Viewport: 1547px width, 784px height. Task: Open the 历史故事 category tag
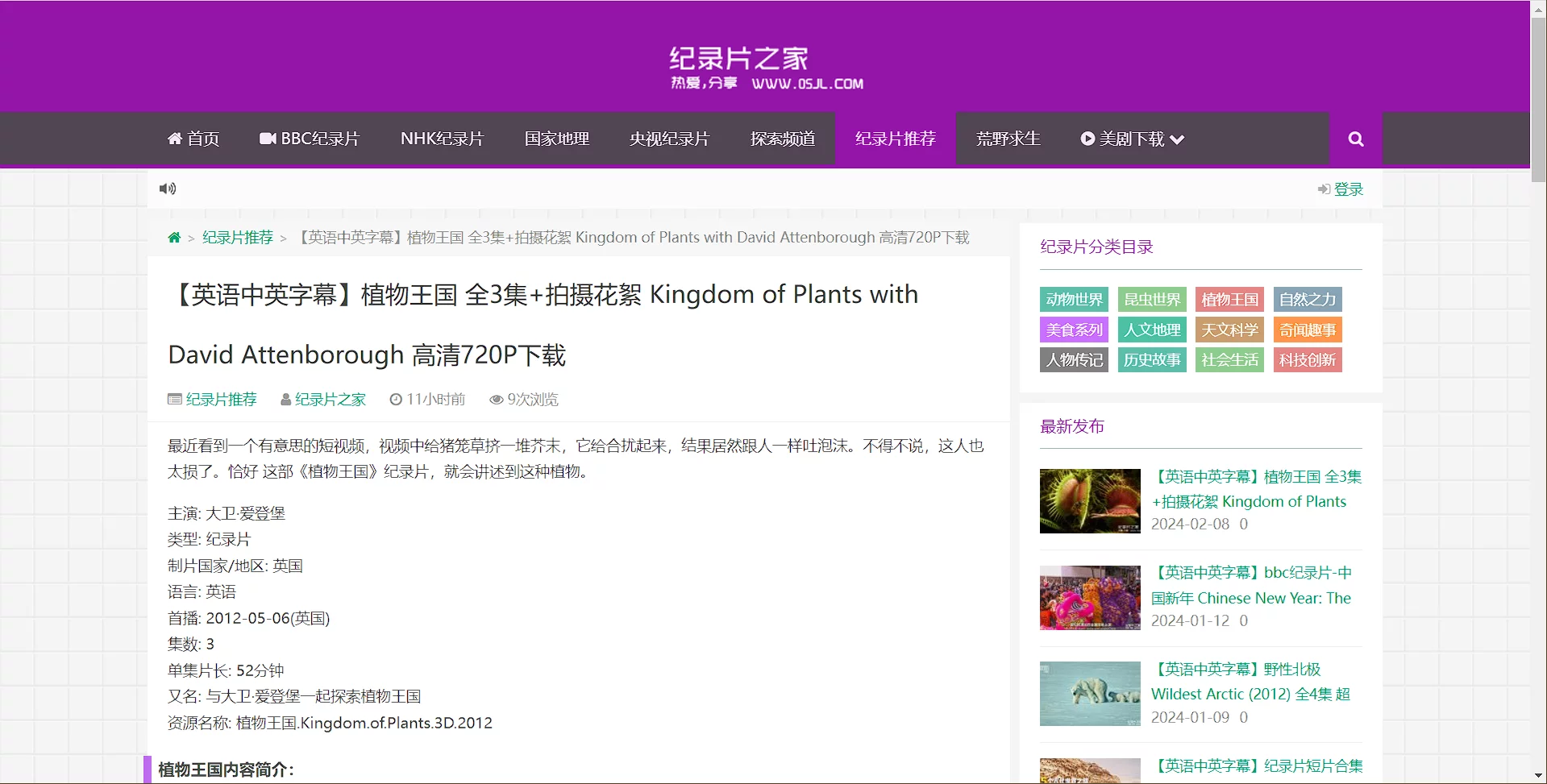coord(1152,360)
